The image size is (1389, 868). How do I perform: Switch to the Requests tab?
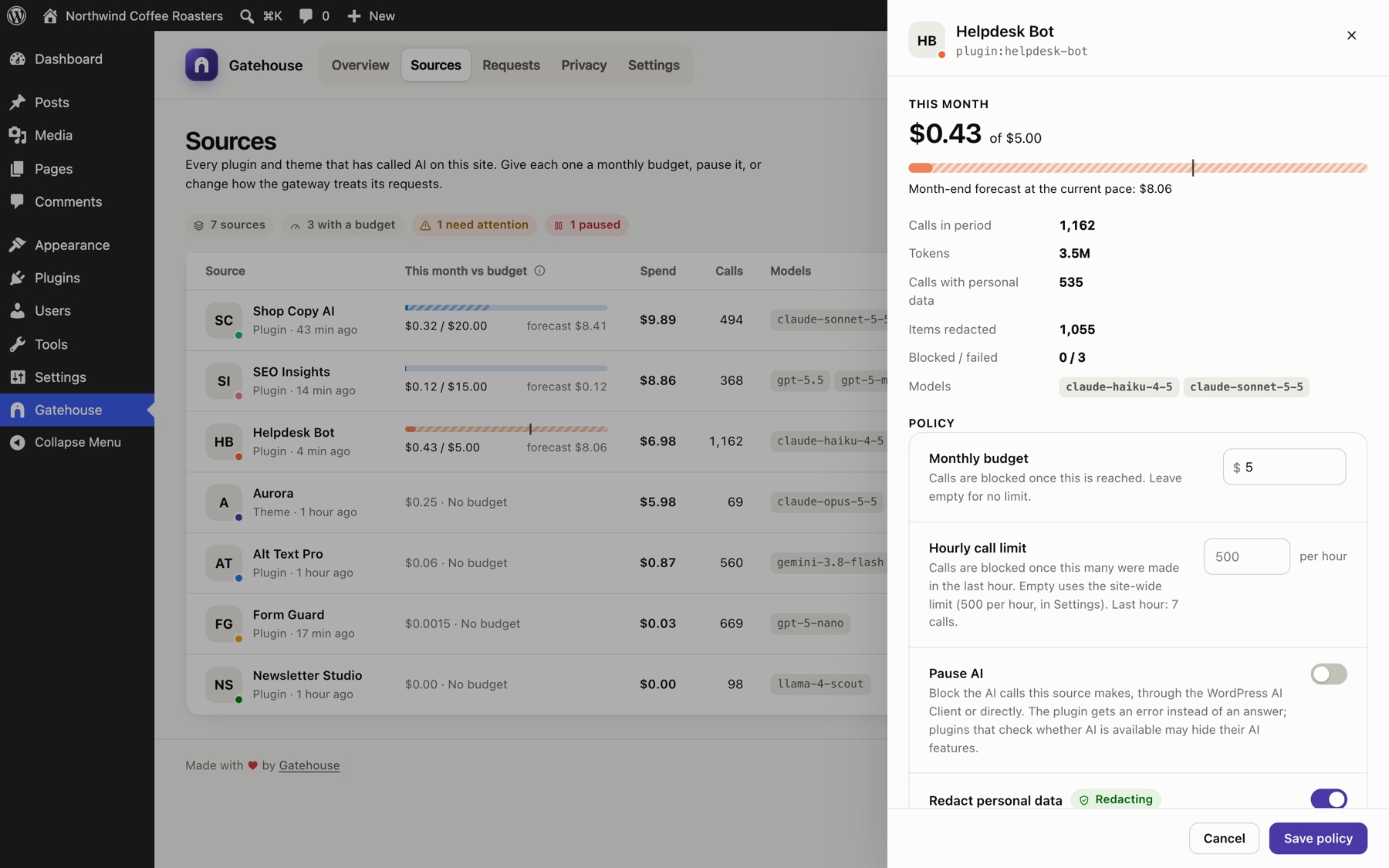[x=511, y=65]
